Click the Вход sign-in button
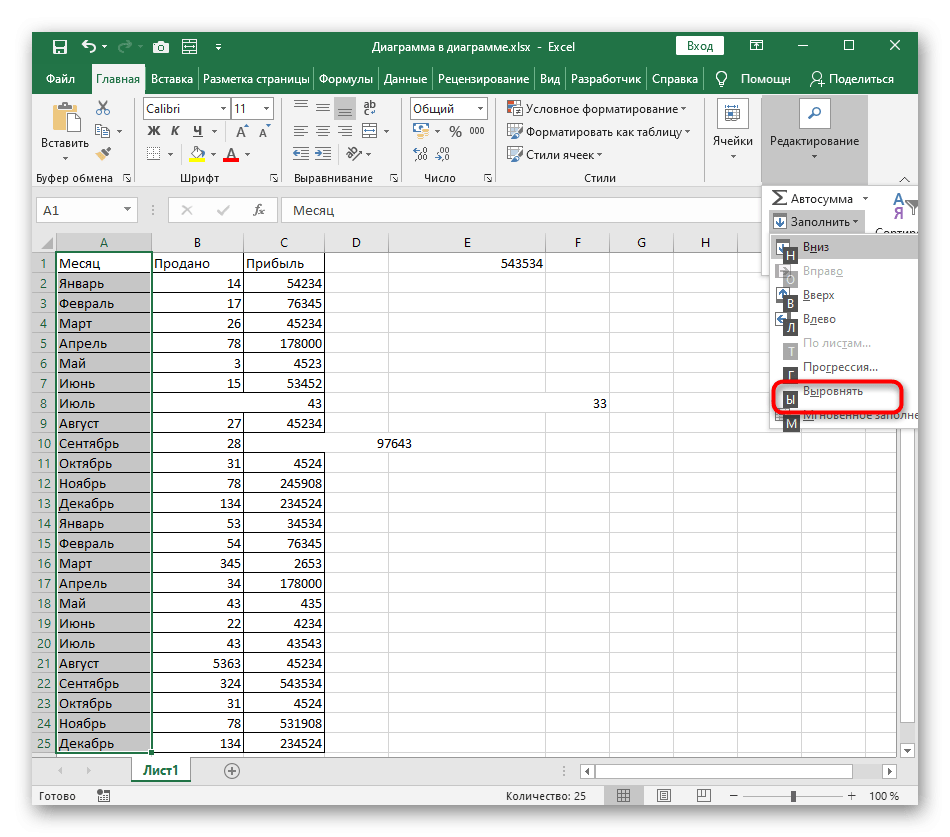The image size is (950, 837). (700, 46)
